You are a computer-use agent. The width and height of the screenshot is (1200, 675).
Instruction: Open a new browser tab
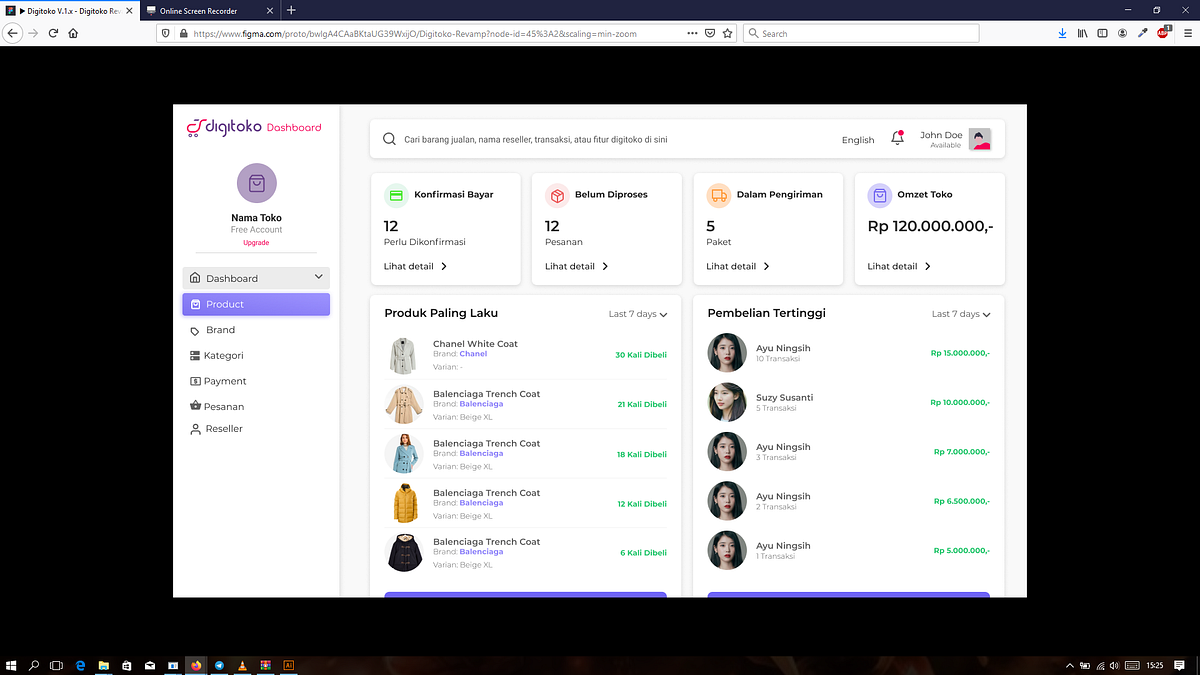pos(291,10)
